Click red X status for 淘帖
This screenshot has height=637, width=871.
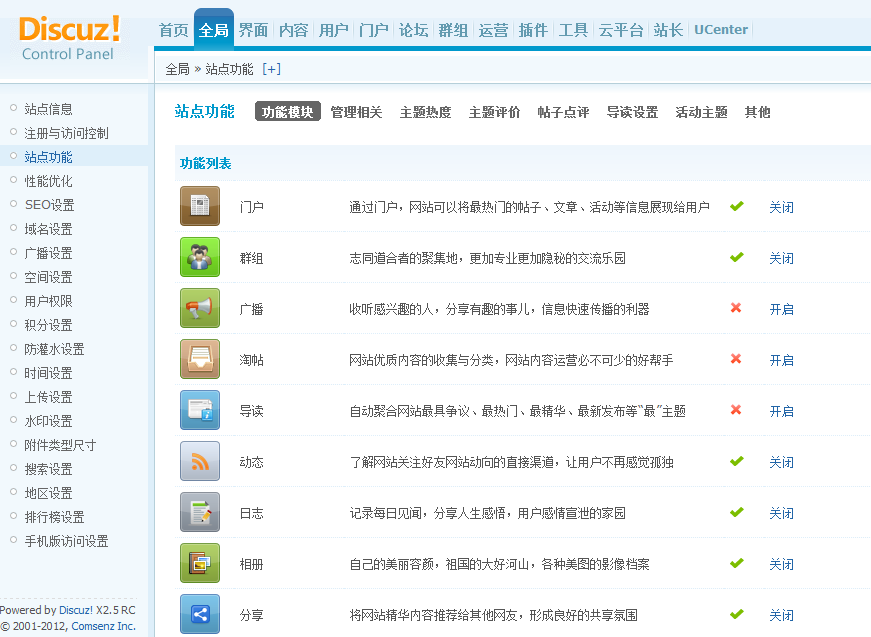coord(736,359)
